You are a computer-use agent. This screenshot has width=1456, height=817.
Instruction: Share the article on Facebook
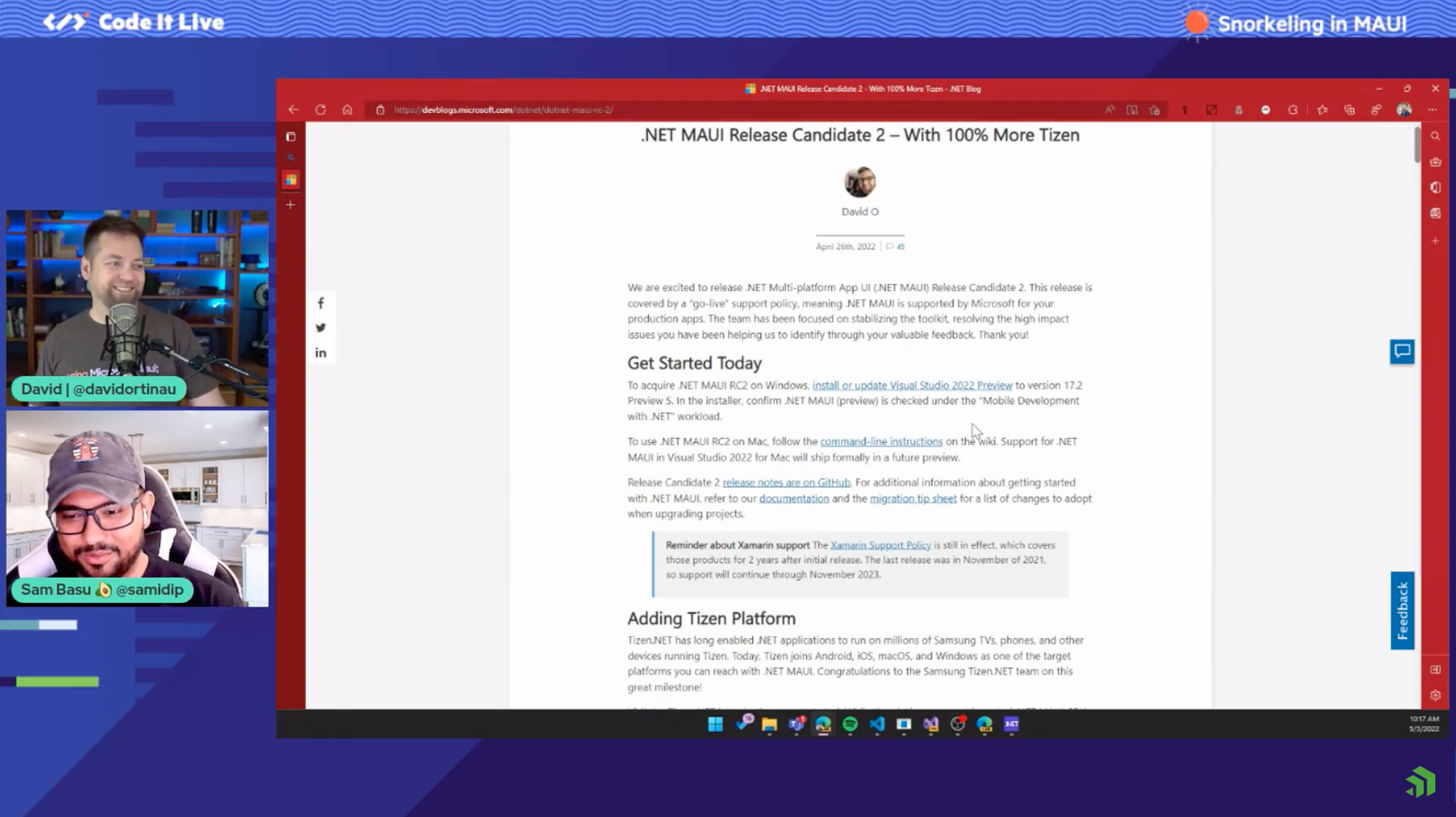click(321, 303)
